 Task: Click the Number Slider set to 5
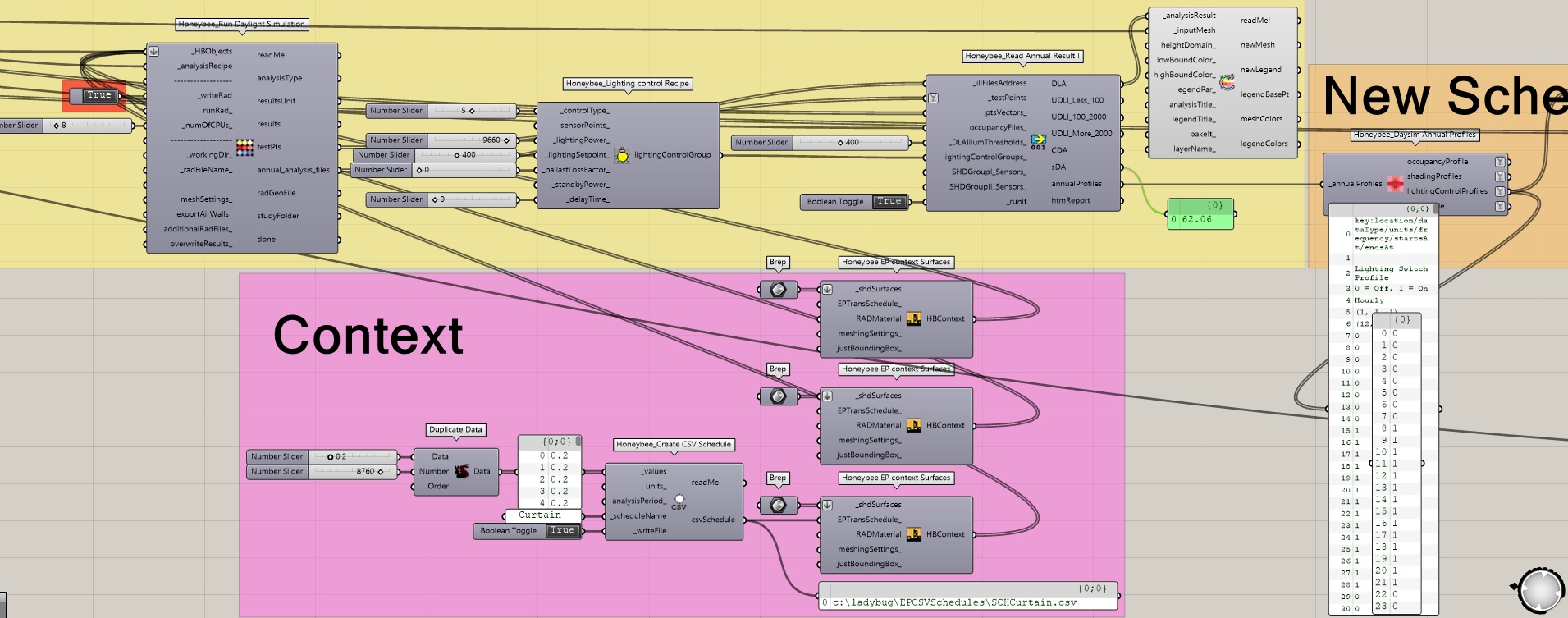click(x=441, y=111)
